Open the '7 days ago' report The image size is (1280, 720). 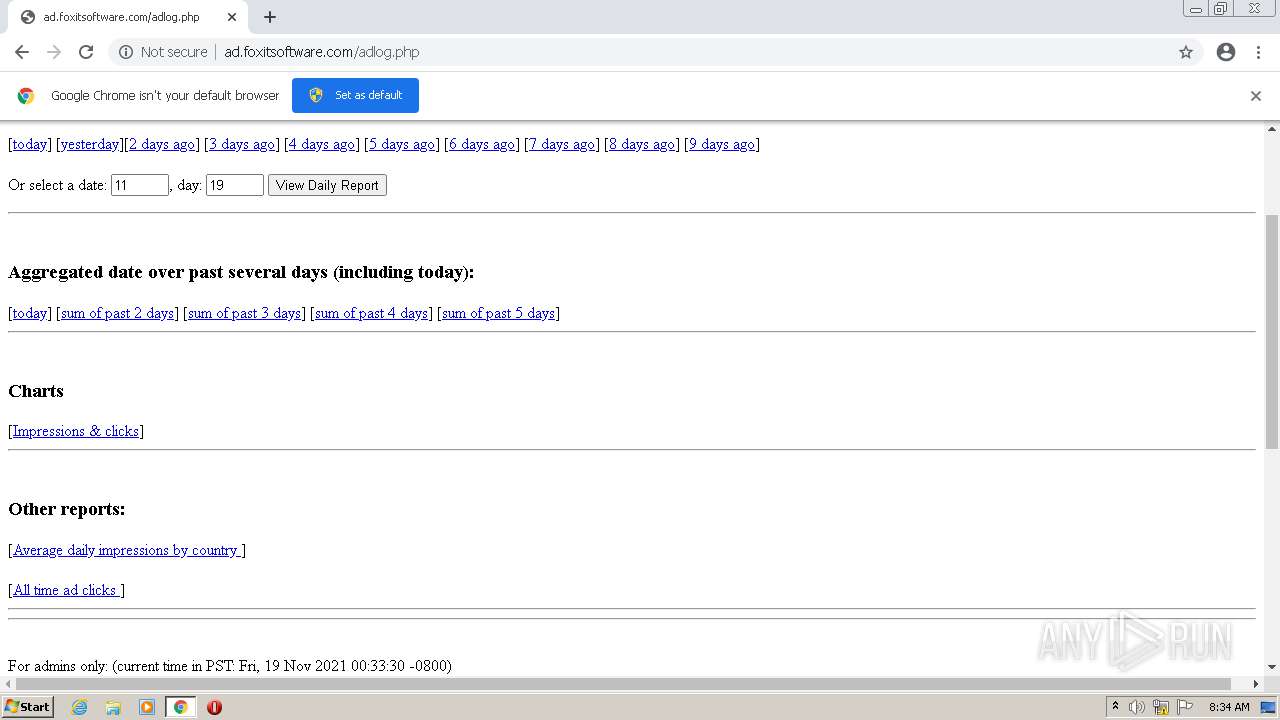tap(562, 144)
